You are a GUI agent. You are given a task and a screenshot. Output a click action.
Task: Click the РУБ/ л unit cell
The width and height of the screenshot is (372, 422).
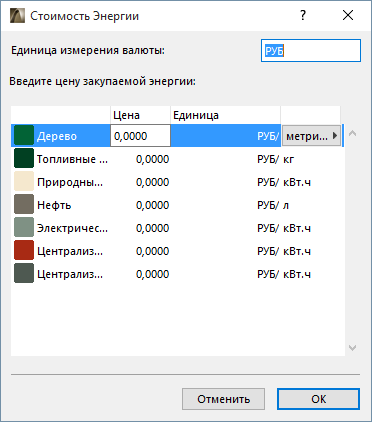click(x=273, y=205)
